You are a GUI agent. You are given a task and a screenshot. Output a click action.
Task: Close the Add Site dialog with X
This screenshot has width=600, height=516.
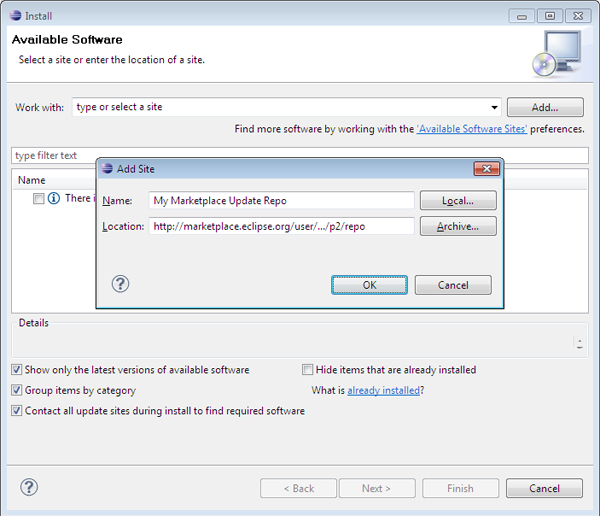[485, 169]
